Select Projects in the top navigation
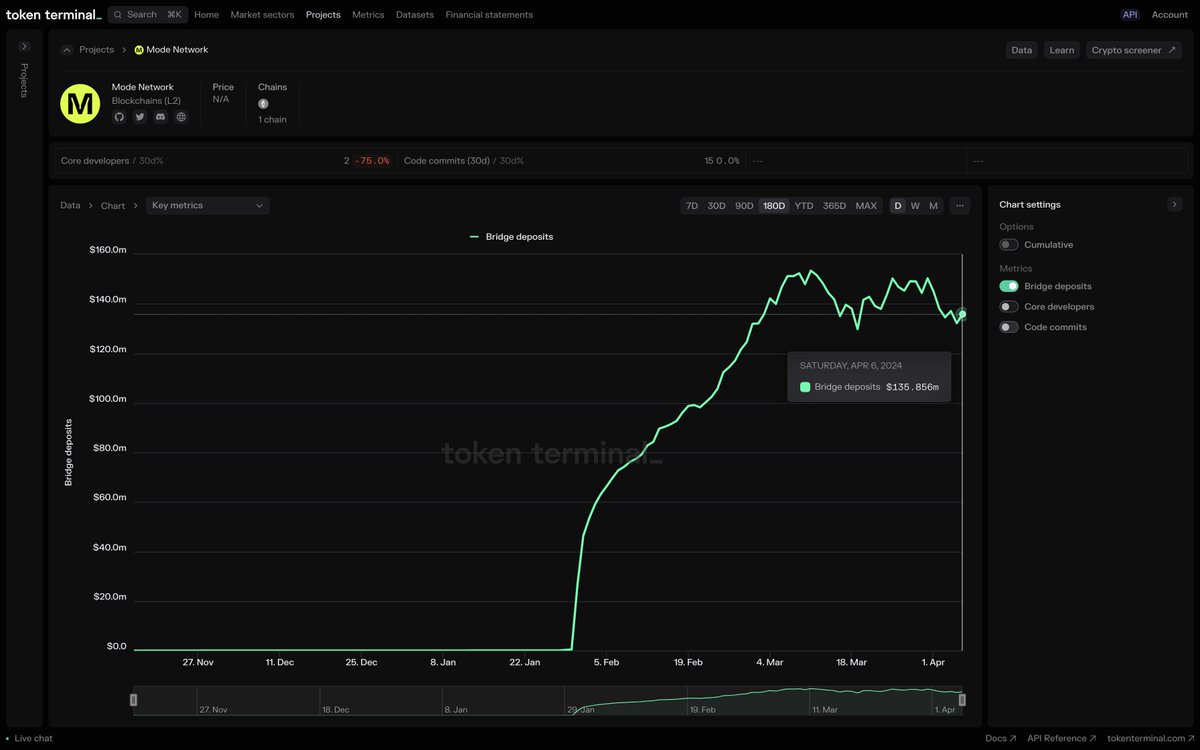The height and width of the screenshot is (750, 1200). click(x=322, y=14)
